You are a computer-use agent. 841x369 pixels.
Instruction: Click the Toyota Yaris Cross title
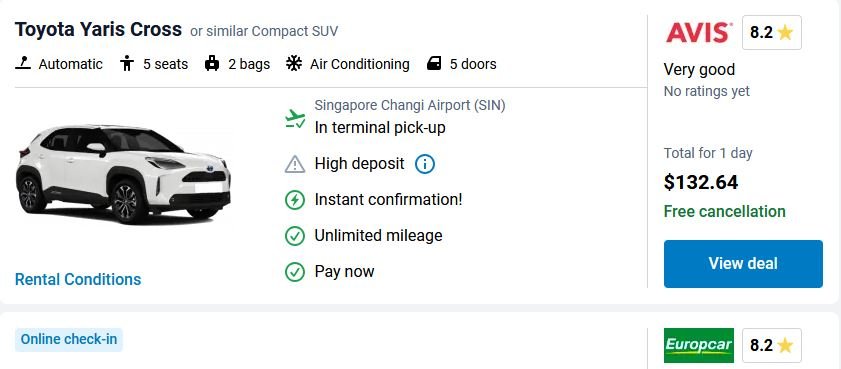[99, 29]
